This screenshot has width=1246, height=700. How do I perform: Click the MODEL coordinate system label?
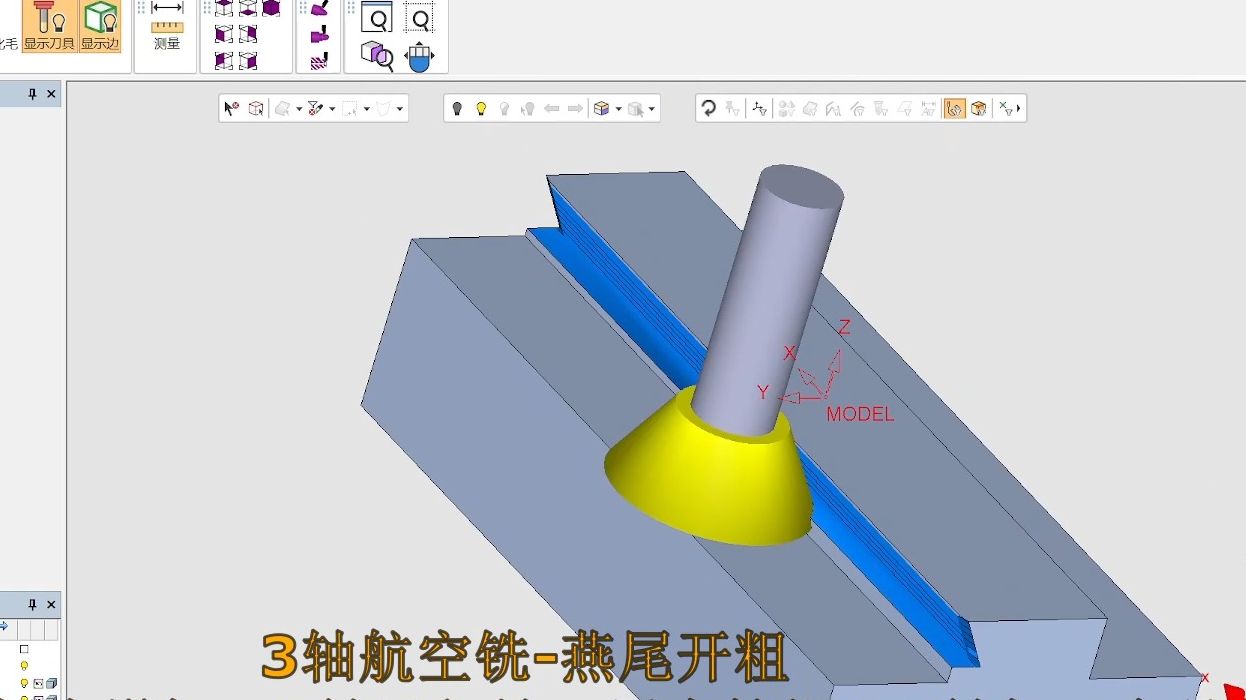click(859, 414)
